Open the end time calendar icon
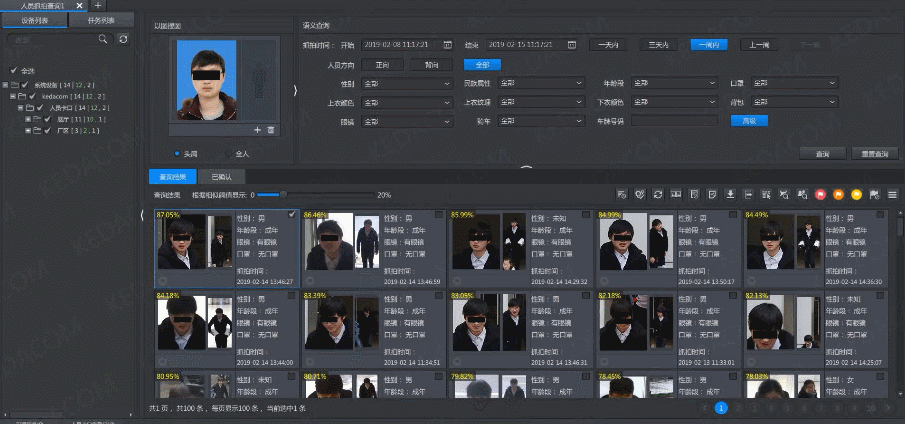This screenshot has height=424, width=905. (x=571, y=44)
